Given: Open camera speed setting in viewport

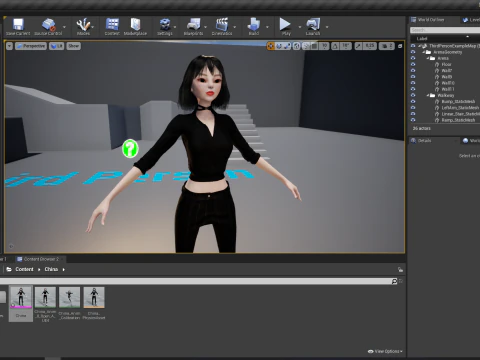Looking at the screenshot, I should click(387, 46).
